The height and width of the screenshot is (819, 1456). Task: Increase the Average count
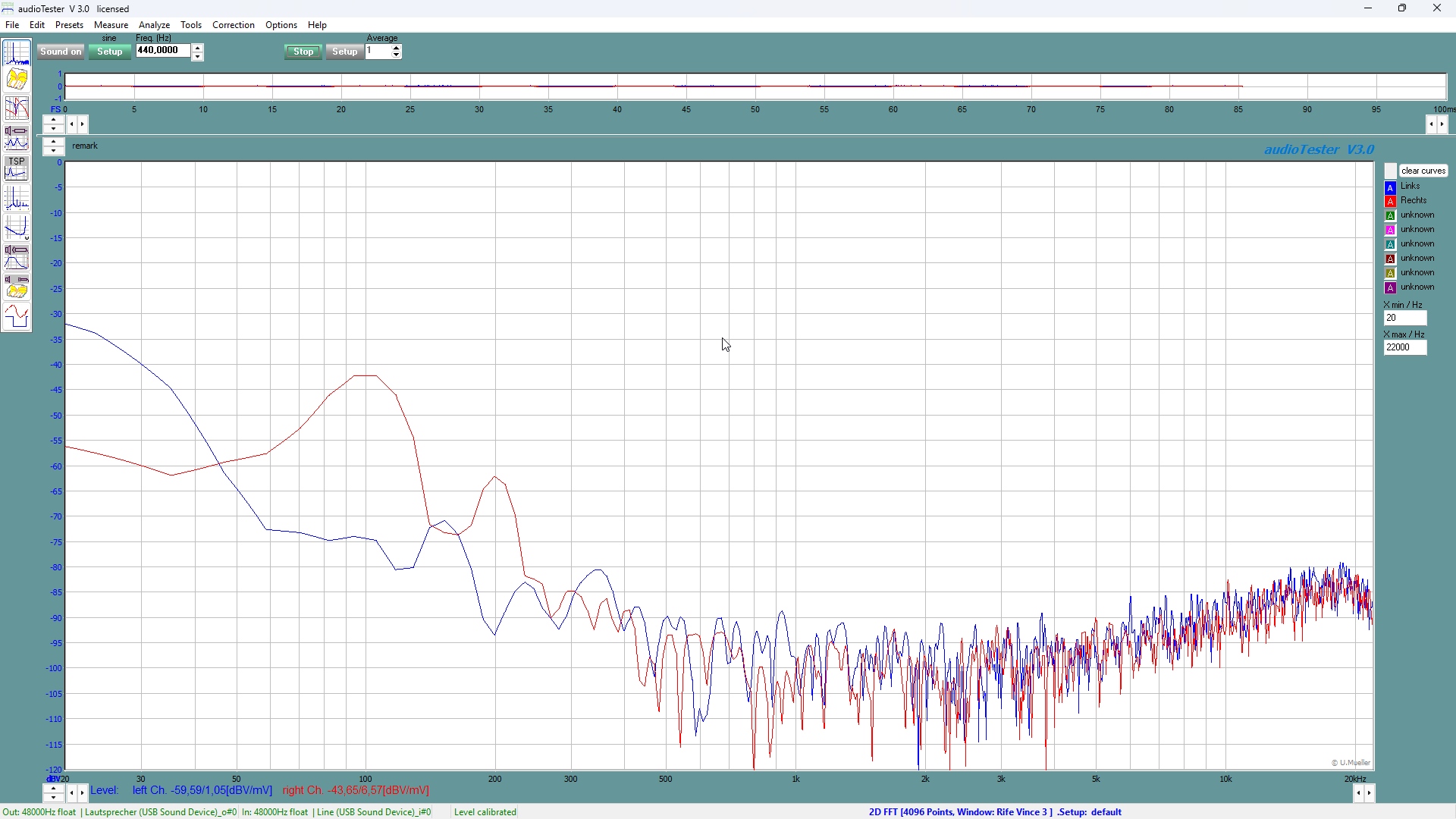[x=397, y=48]
